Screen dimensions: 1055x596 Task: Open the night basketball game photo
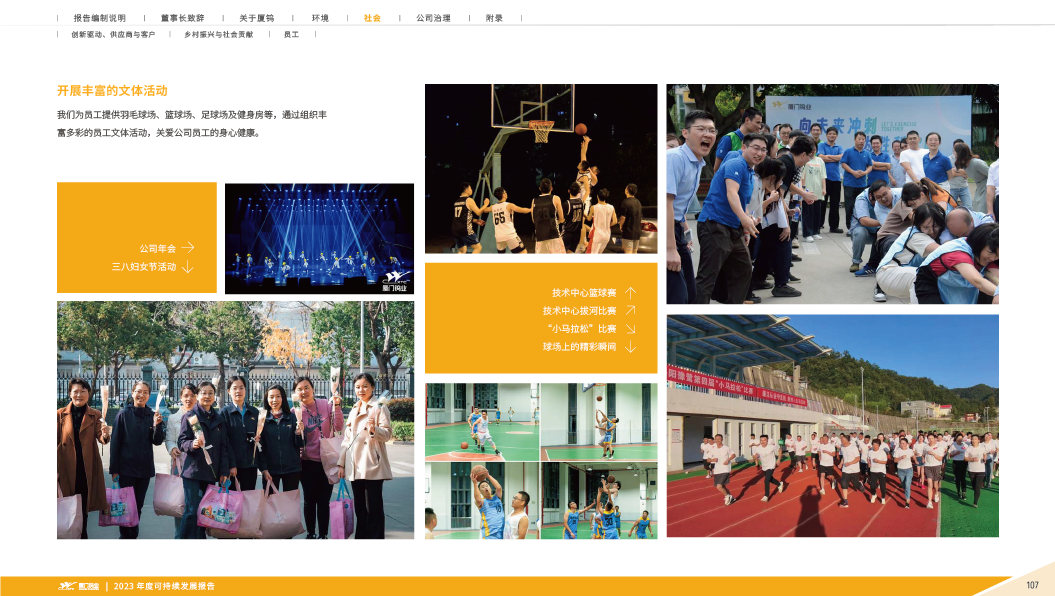click(541, 168)
